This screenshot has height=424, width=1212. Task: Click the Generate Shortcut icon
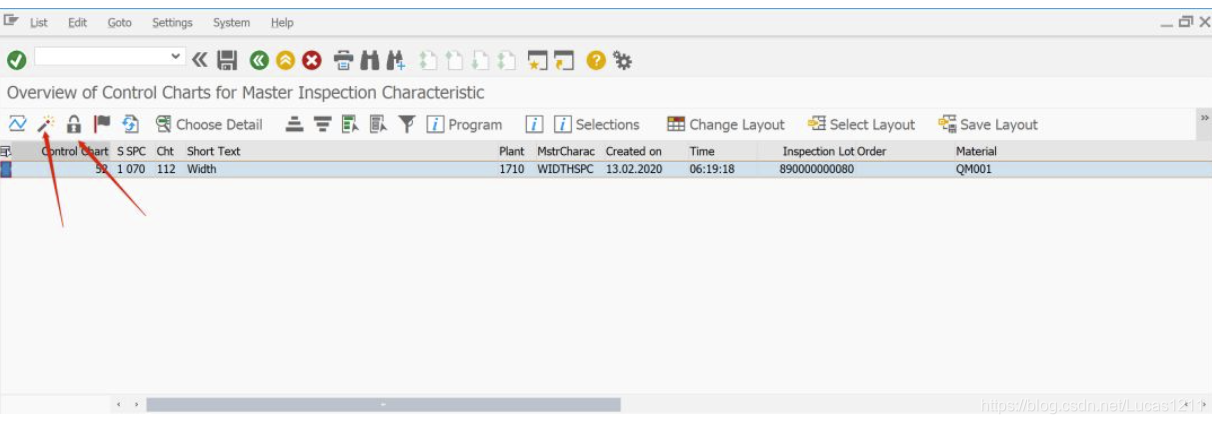click(x=564, y=61)
